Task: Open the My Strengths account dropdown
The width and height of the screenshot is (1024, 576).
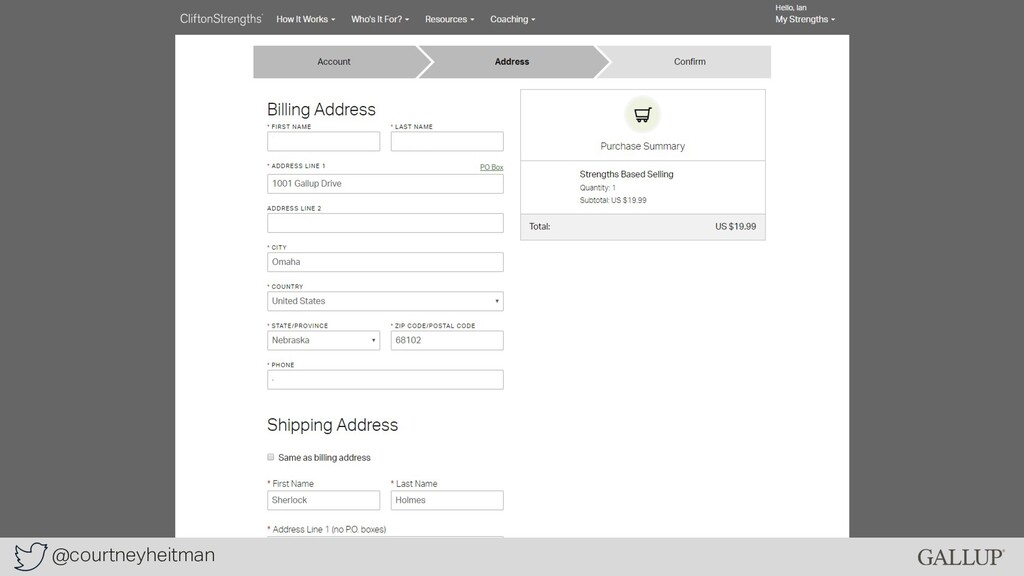Action: tap(805, 20)
